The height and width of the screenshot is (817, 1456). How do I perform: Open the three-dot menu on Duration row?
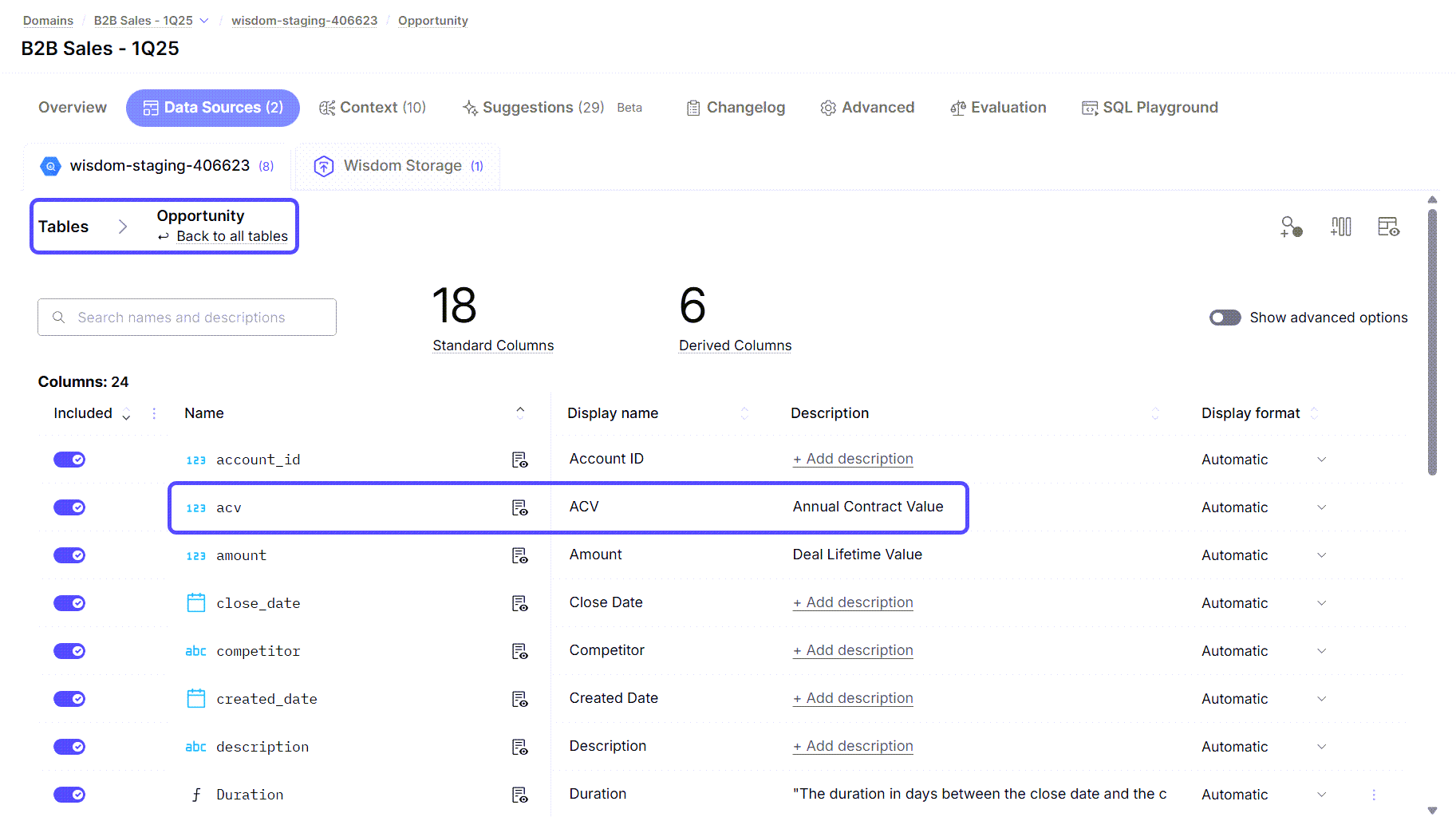click(1373, 795)
